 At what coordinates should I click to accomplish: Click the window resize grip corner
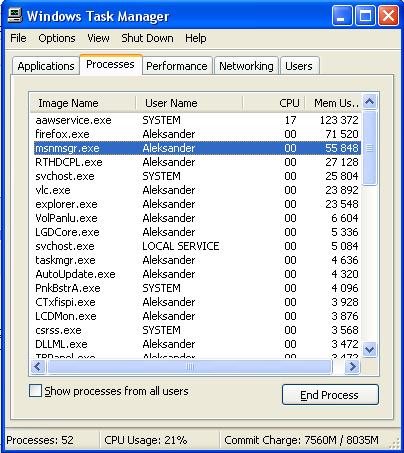[395, 443]
